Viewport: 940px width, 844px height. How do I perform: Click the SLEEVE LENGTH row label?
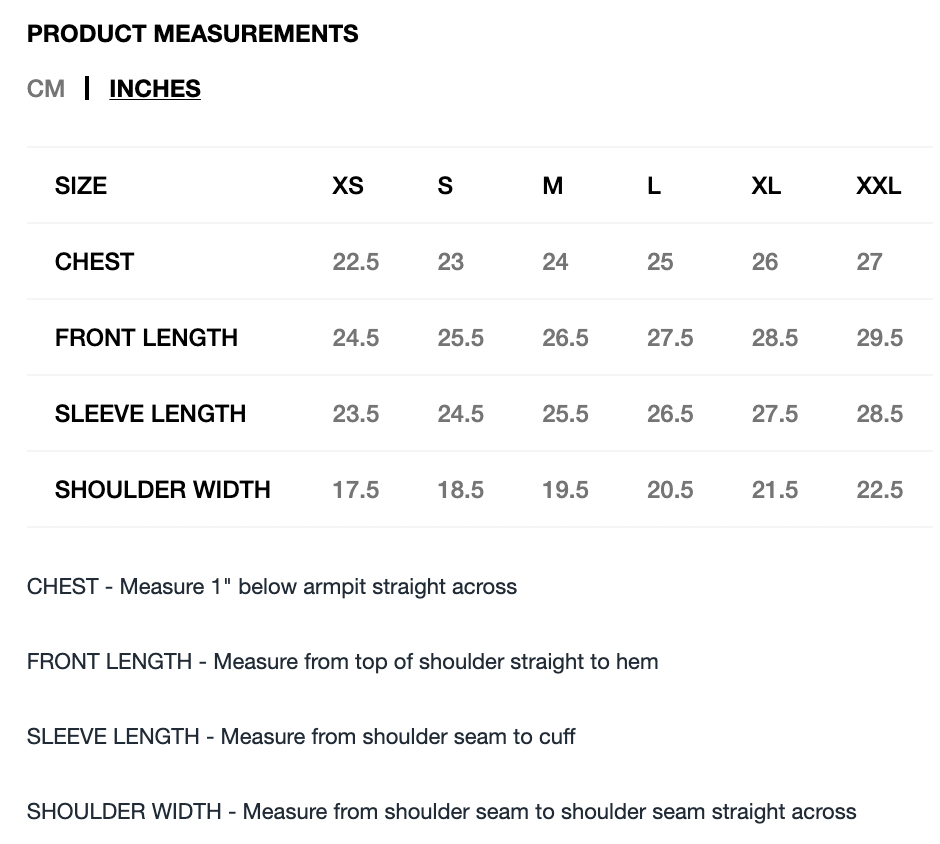(x=150, y=414)
